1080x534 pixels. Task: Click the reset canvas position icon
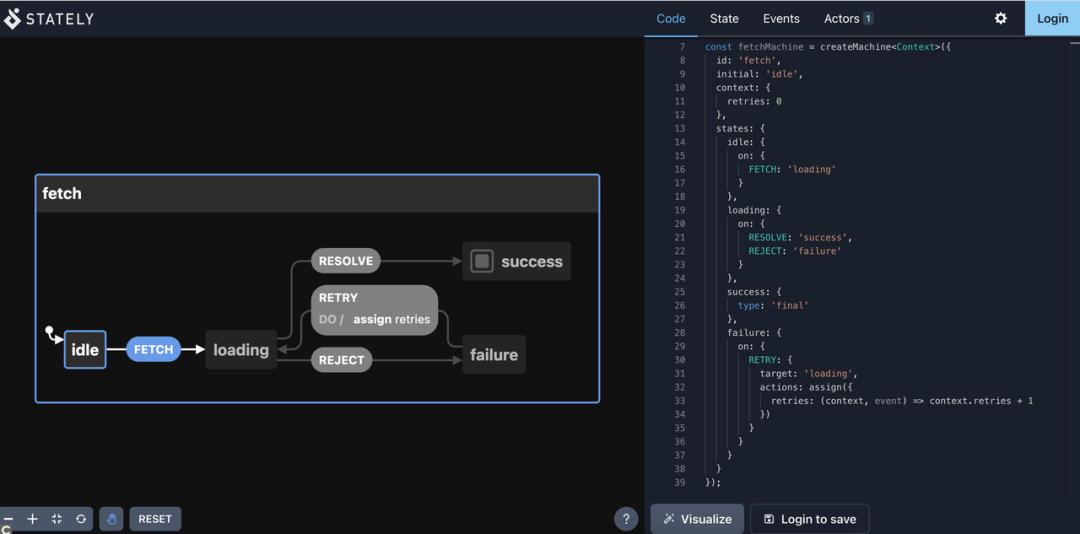[x=81, y=519]
